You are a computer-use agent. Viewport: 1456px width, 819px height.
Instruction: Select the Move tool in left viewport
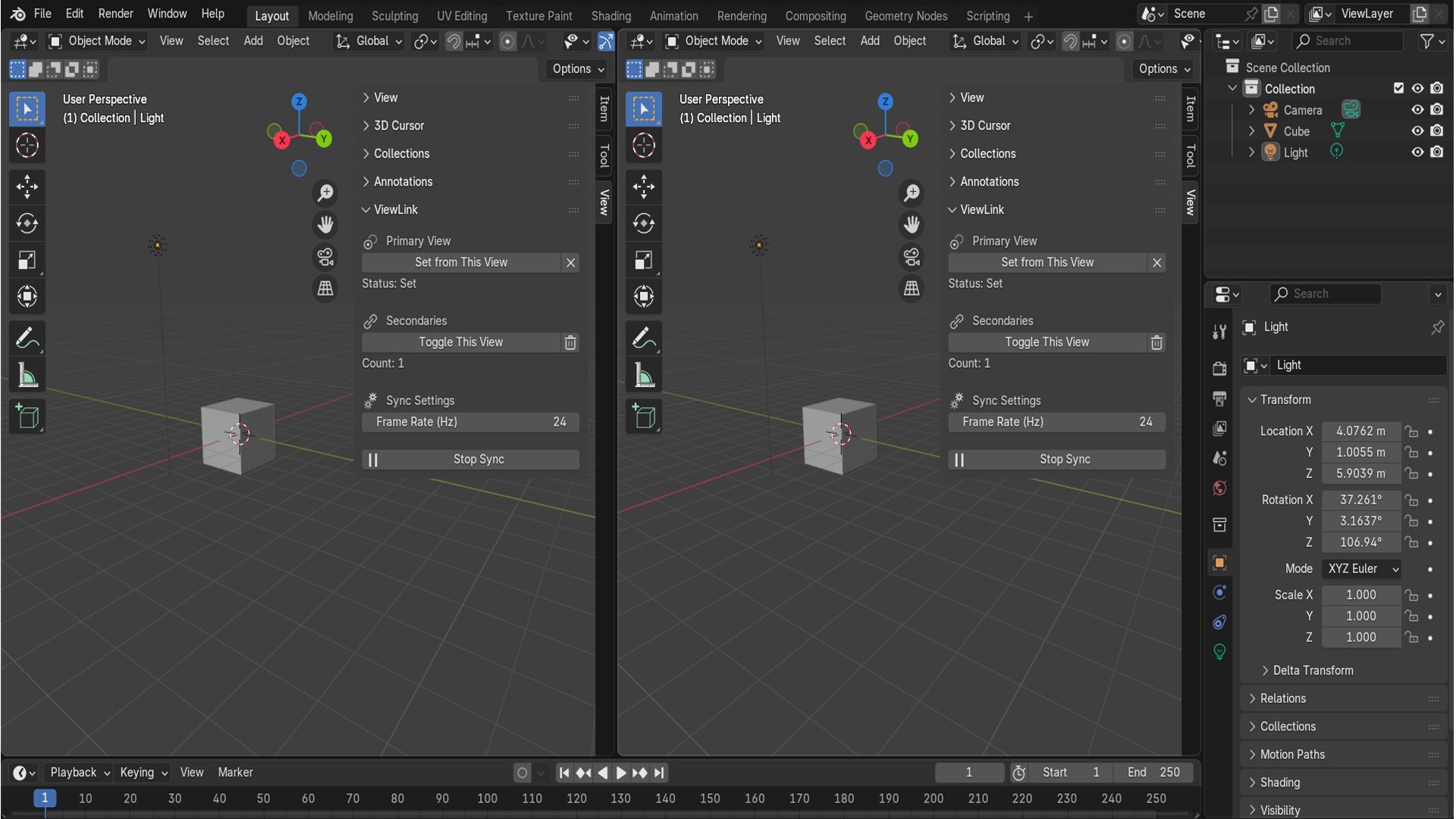[x=27, y=187]
